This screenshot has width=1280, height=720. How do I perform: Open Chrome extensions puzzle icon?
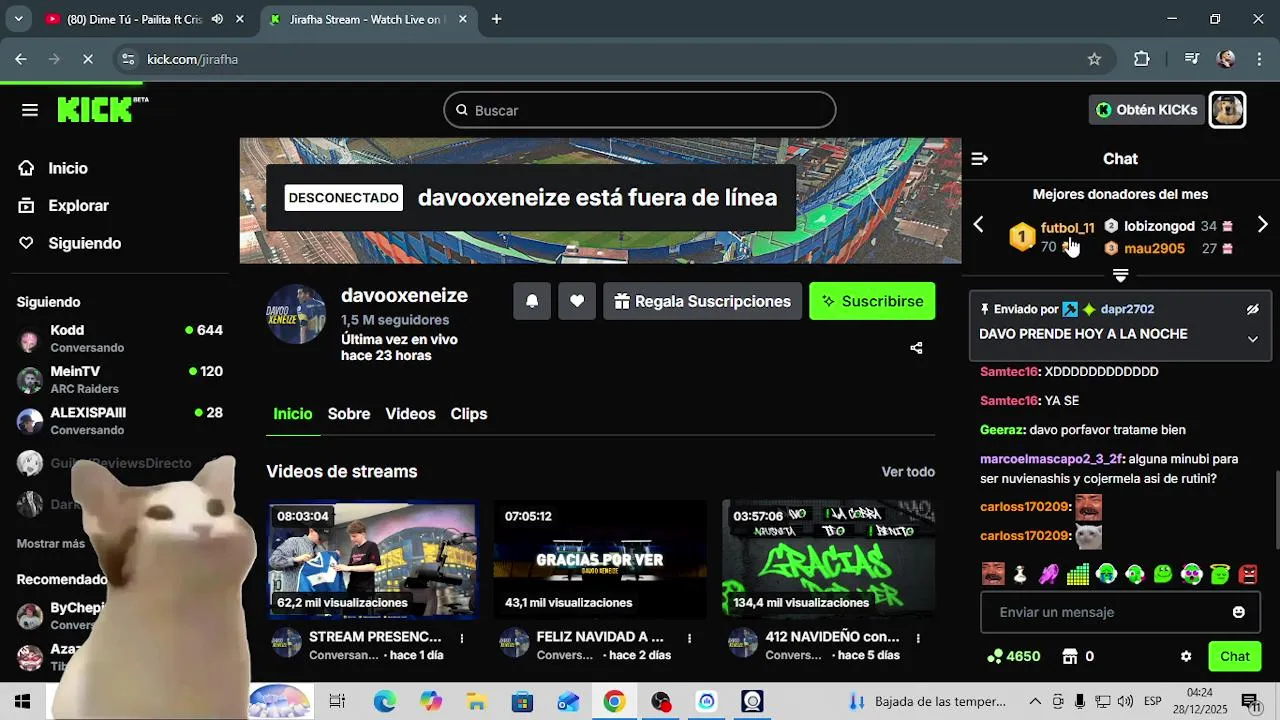1142,59
